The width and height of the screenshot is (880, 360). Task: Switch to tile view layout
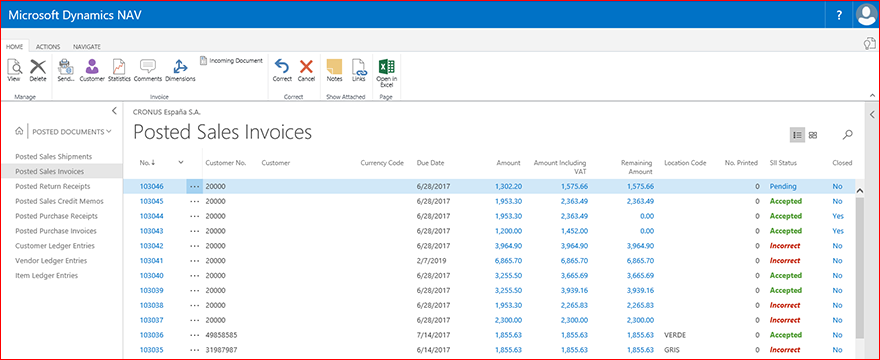pyautogui.click(x=813, y=135)
